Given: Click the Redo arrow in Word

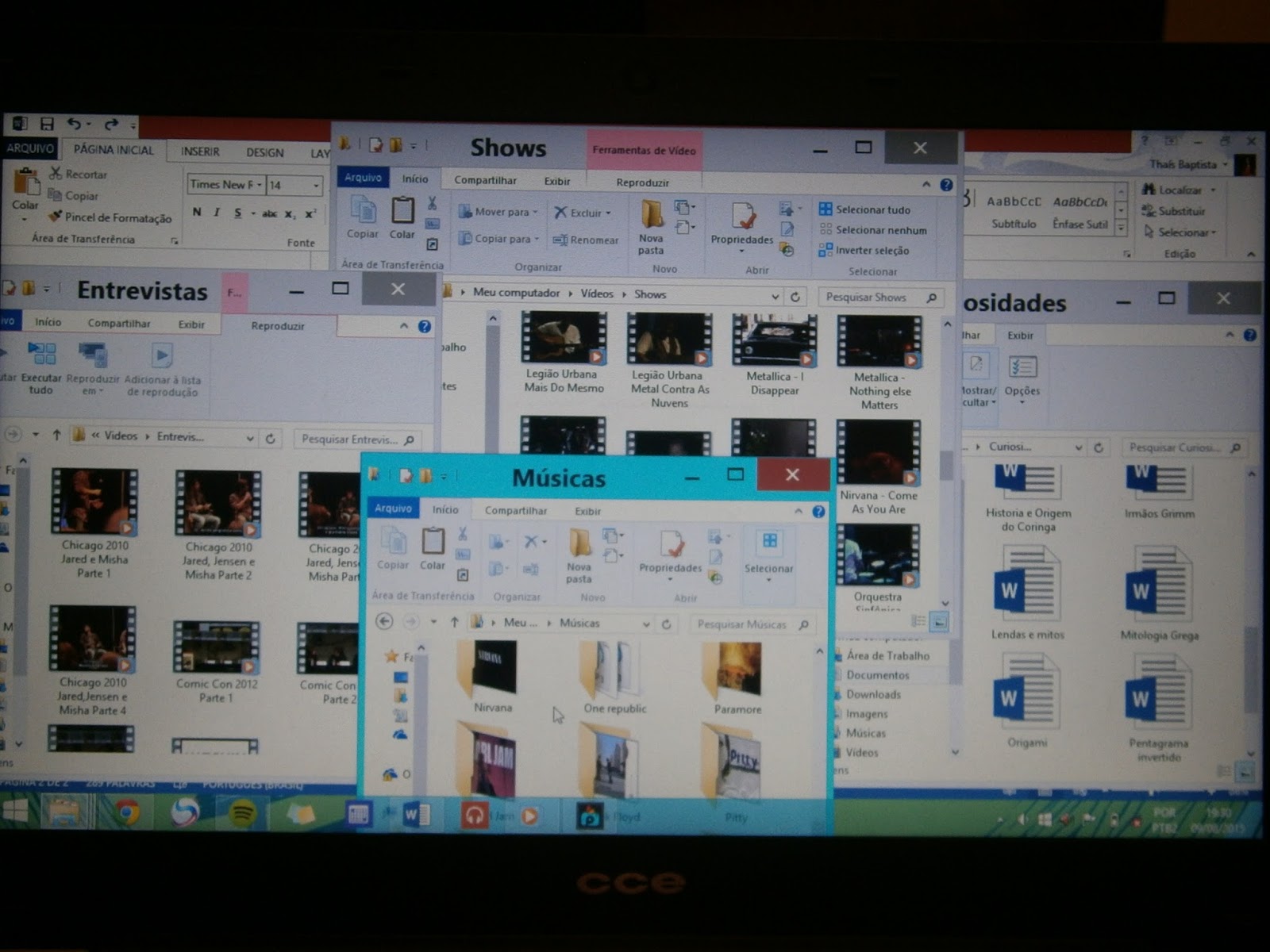Looking at the screenshot, I should tap(111, 124).
